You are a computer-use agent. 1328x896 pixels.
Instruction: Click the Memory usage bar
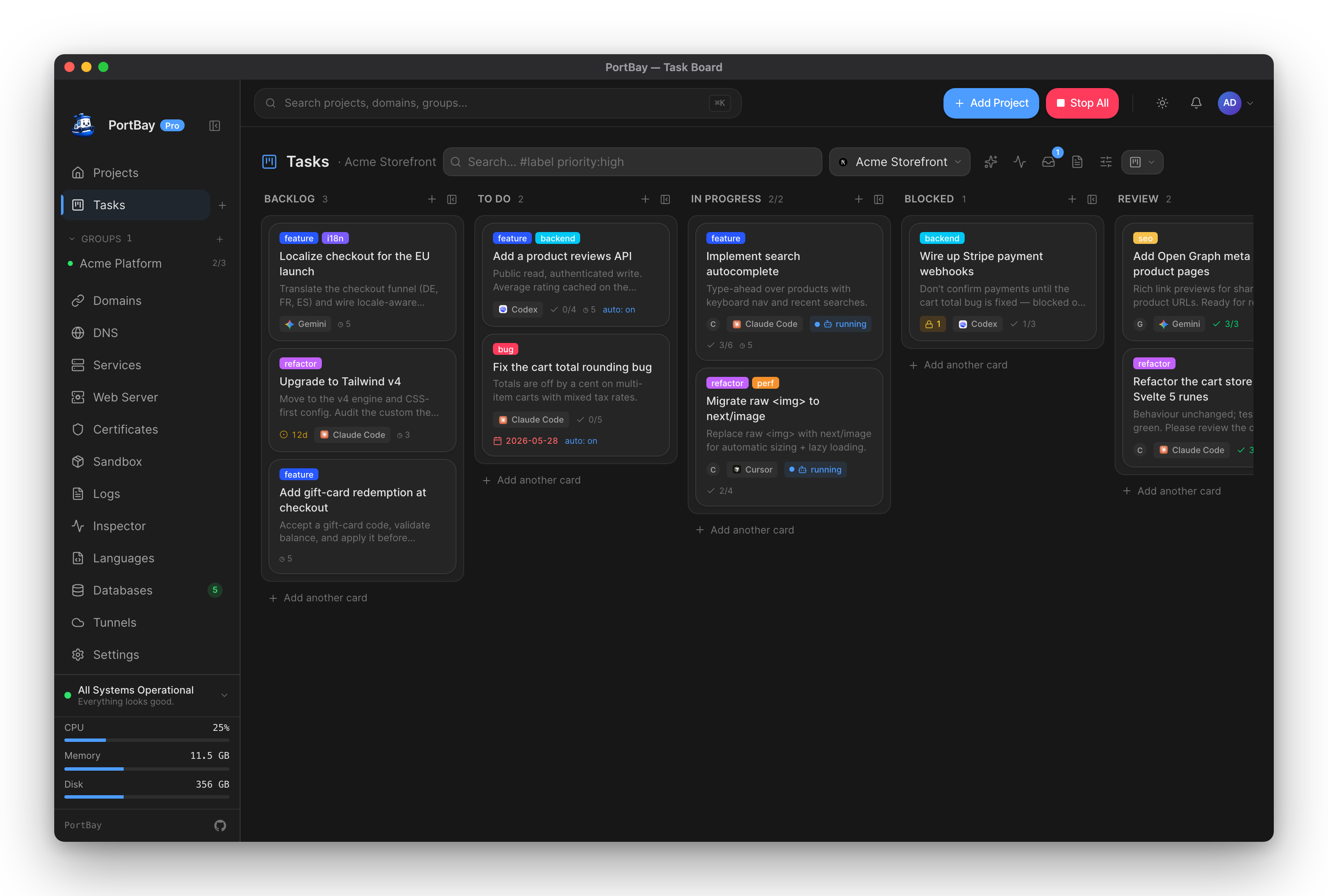[x=147, y=769]
